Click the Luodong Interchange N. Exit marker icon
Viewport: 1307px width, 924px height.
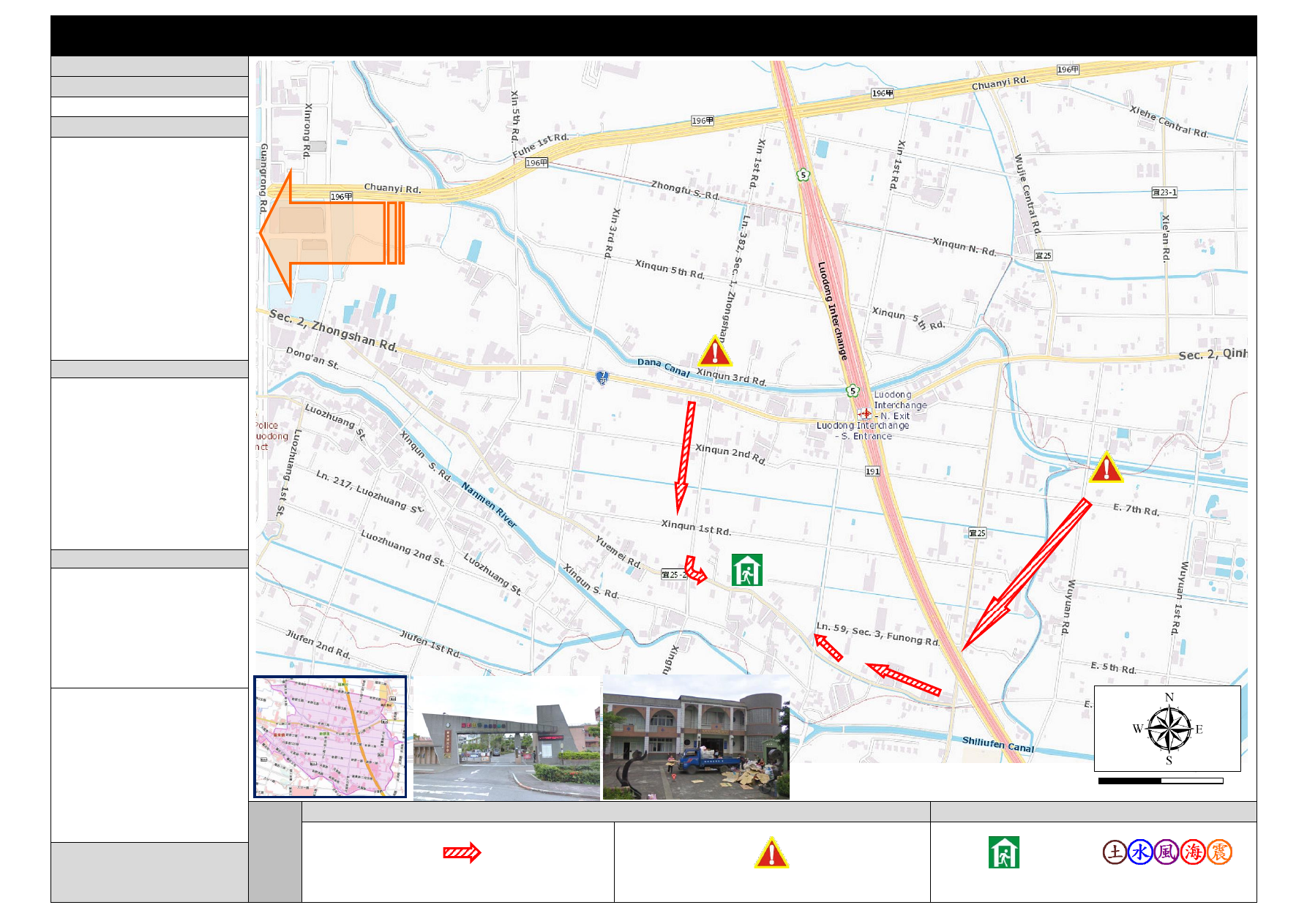866,413
